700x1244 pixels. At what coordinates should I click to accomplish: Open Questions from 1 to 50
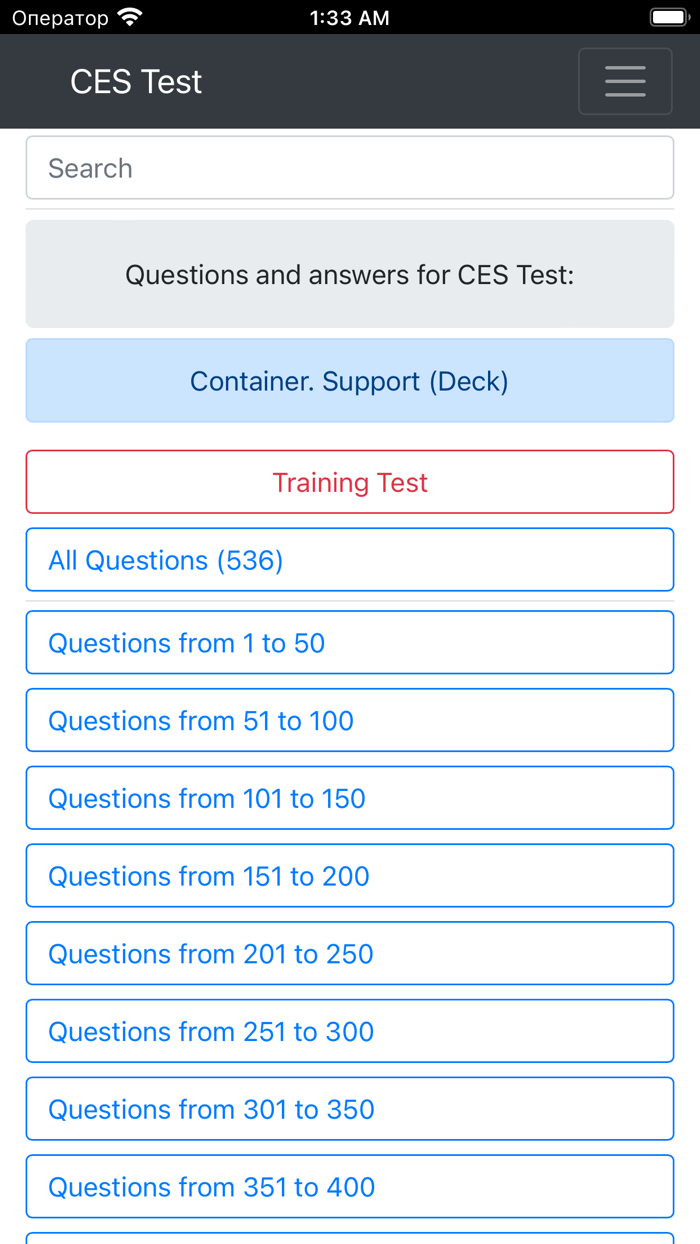[x=349, y=642]
